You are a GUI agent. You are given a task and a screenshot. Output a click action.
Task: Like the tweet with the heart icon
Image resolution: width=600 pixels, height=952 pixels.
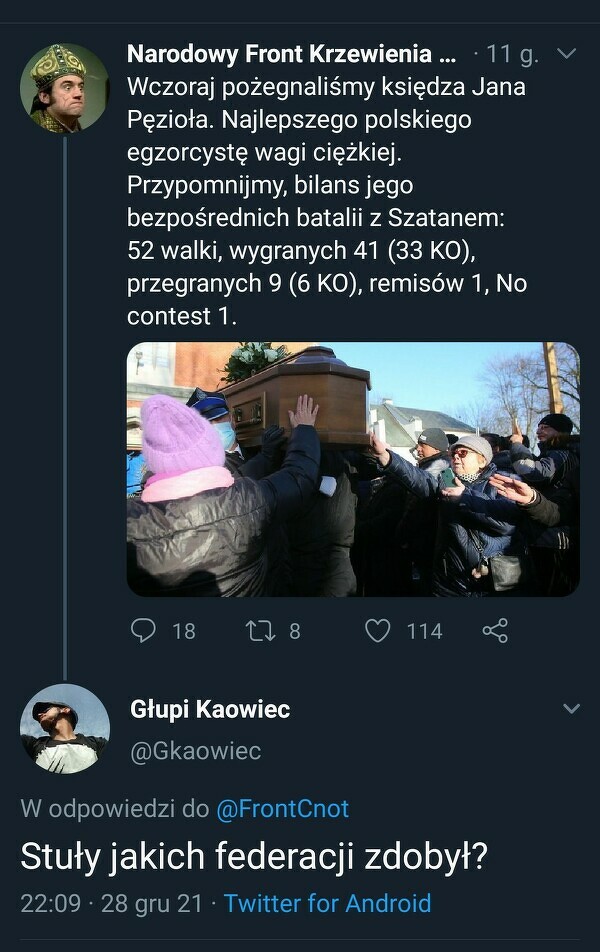(x=378, y=631)
